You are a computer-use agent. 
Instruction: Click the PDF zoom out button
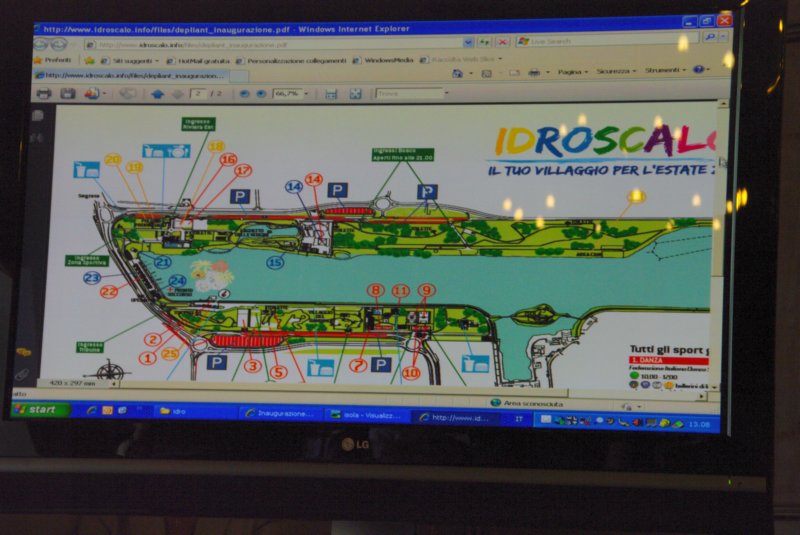pos(244,94)
